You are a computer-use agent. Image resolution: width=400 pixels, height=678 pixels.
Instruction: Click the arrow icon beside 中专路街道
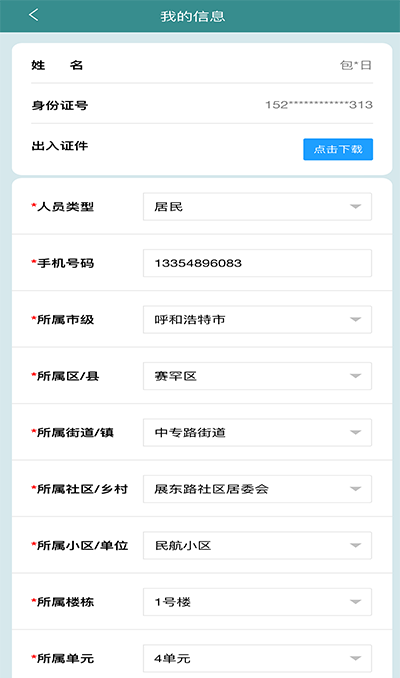point(355,432)
